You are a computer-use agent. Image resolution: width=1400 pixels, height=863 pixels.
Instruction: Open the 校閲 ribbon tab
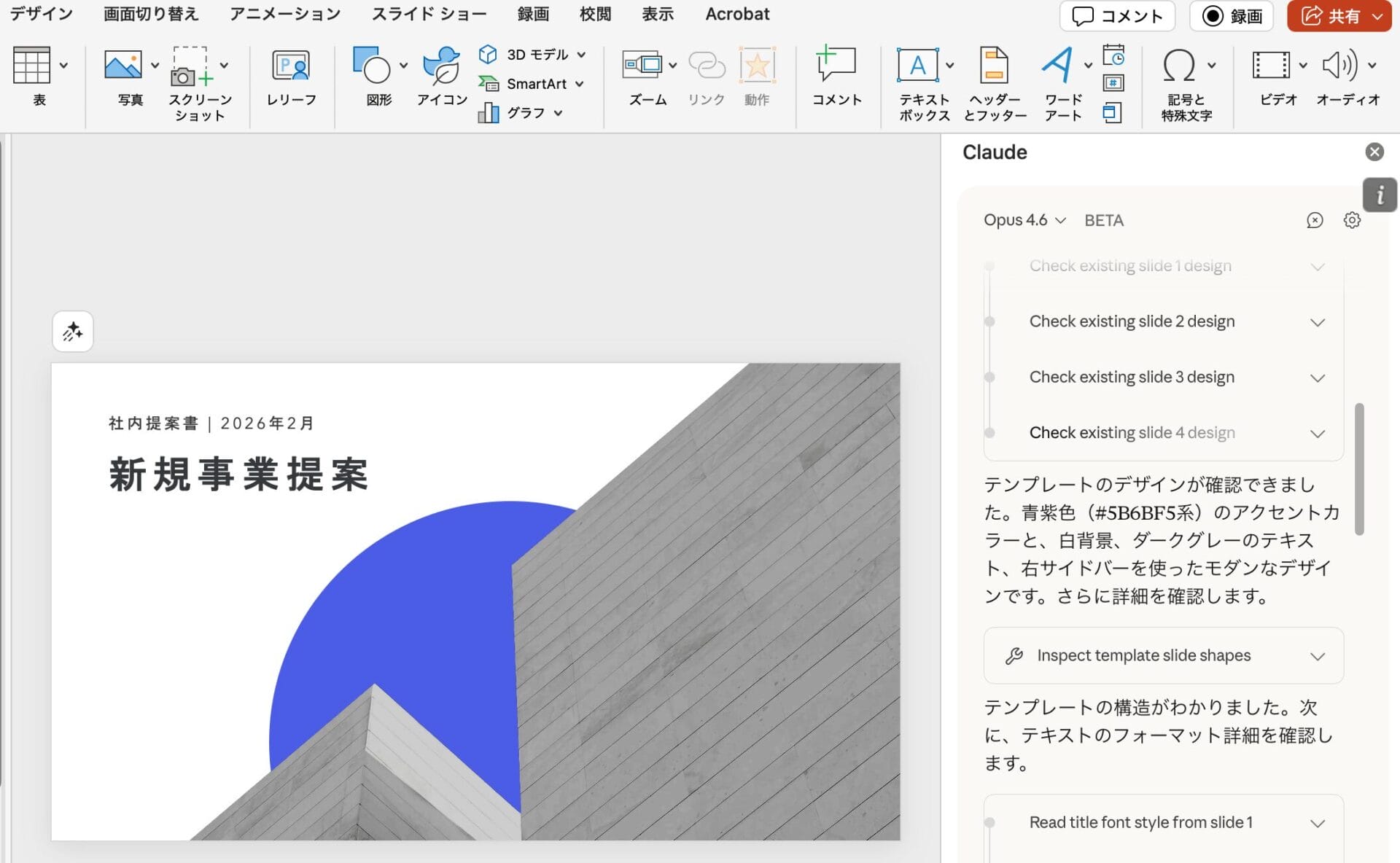pos(595,13)
